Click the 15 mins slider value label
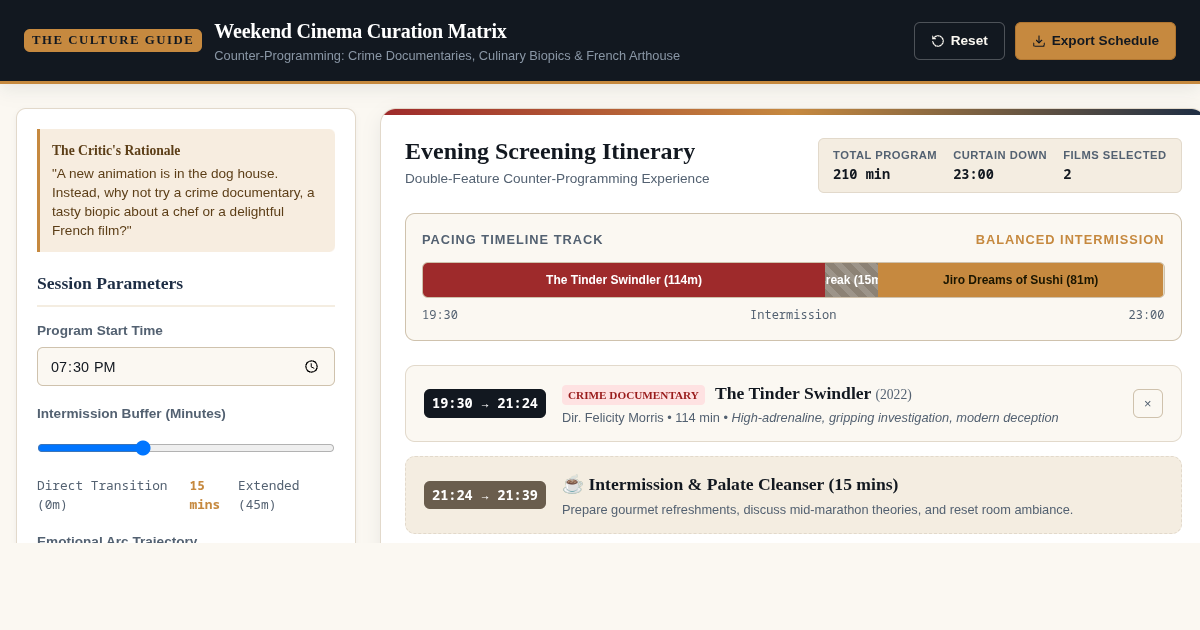The height and width of the screenshot is (630, 1200). (204, 495)
